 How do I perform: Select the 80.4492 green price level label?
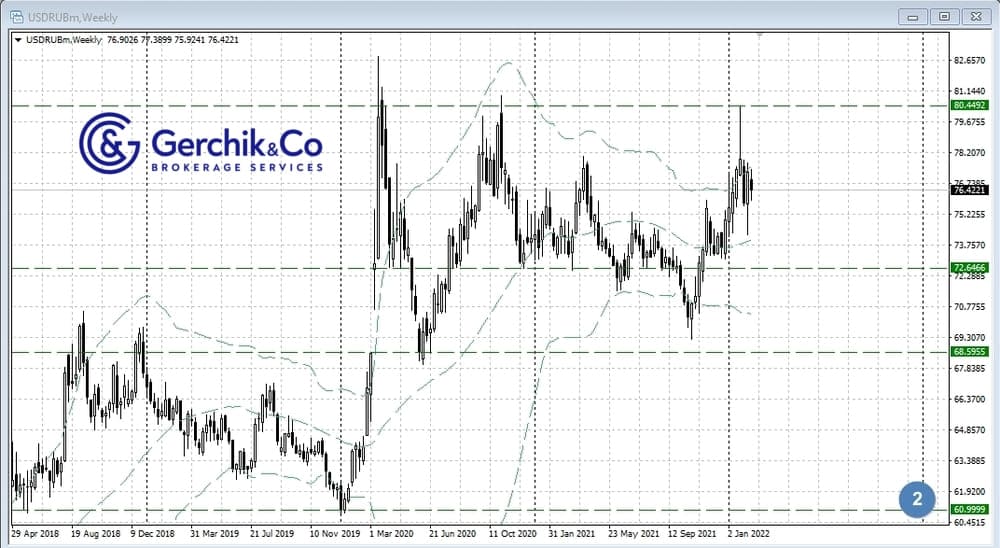[x=971, y=105]
